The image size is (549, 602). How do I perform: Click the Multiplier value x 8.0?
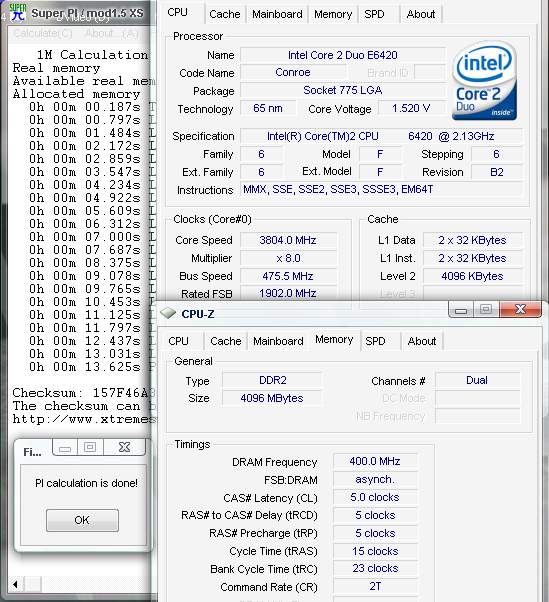click(288, 258)
